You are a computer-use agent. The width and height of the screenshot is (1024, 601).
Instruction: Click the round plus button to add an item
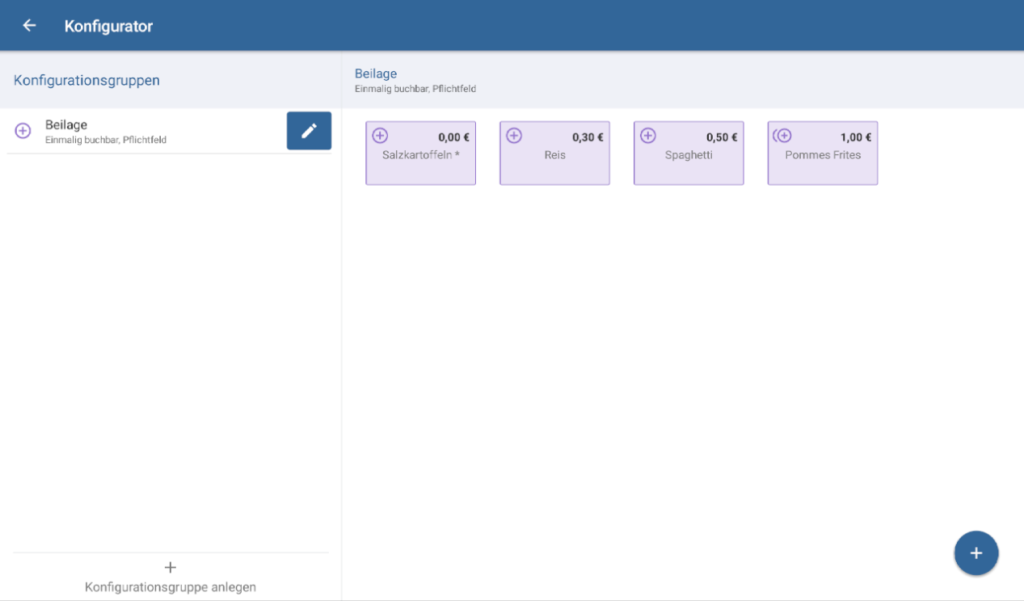point(976,553)
